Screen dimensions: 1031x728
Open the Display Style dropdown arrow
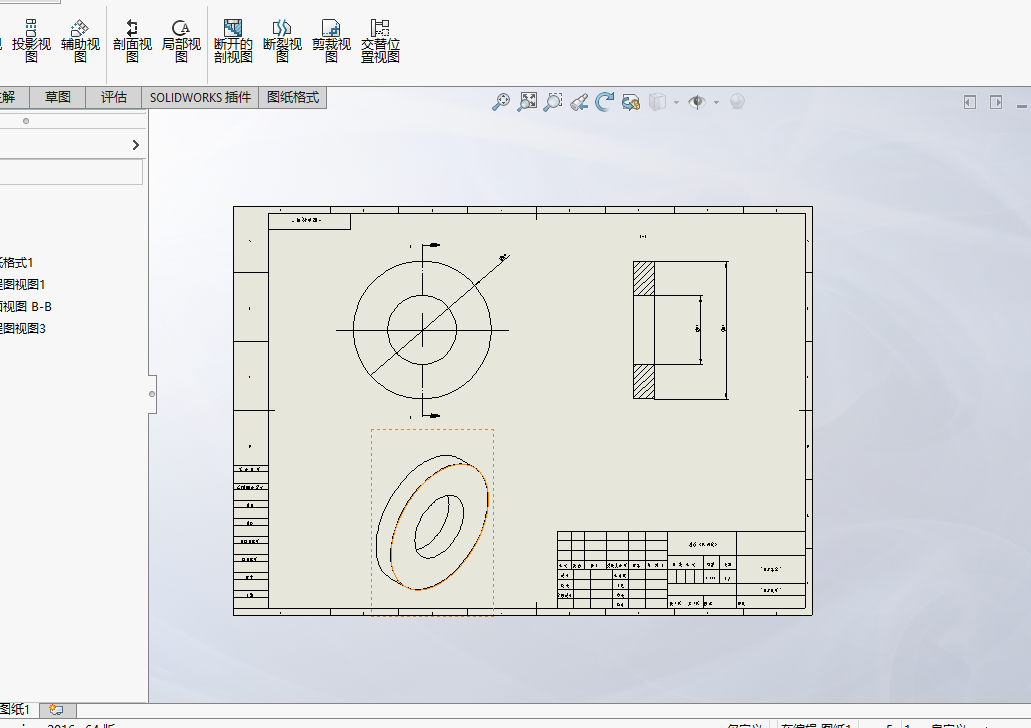pyautogui.click(x=676, y=103)
